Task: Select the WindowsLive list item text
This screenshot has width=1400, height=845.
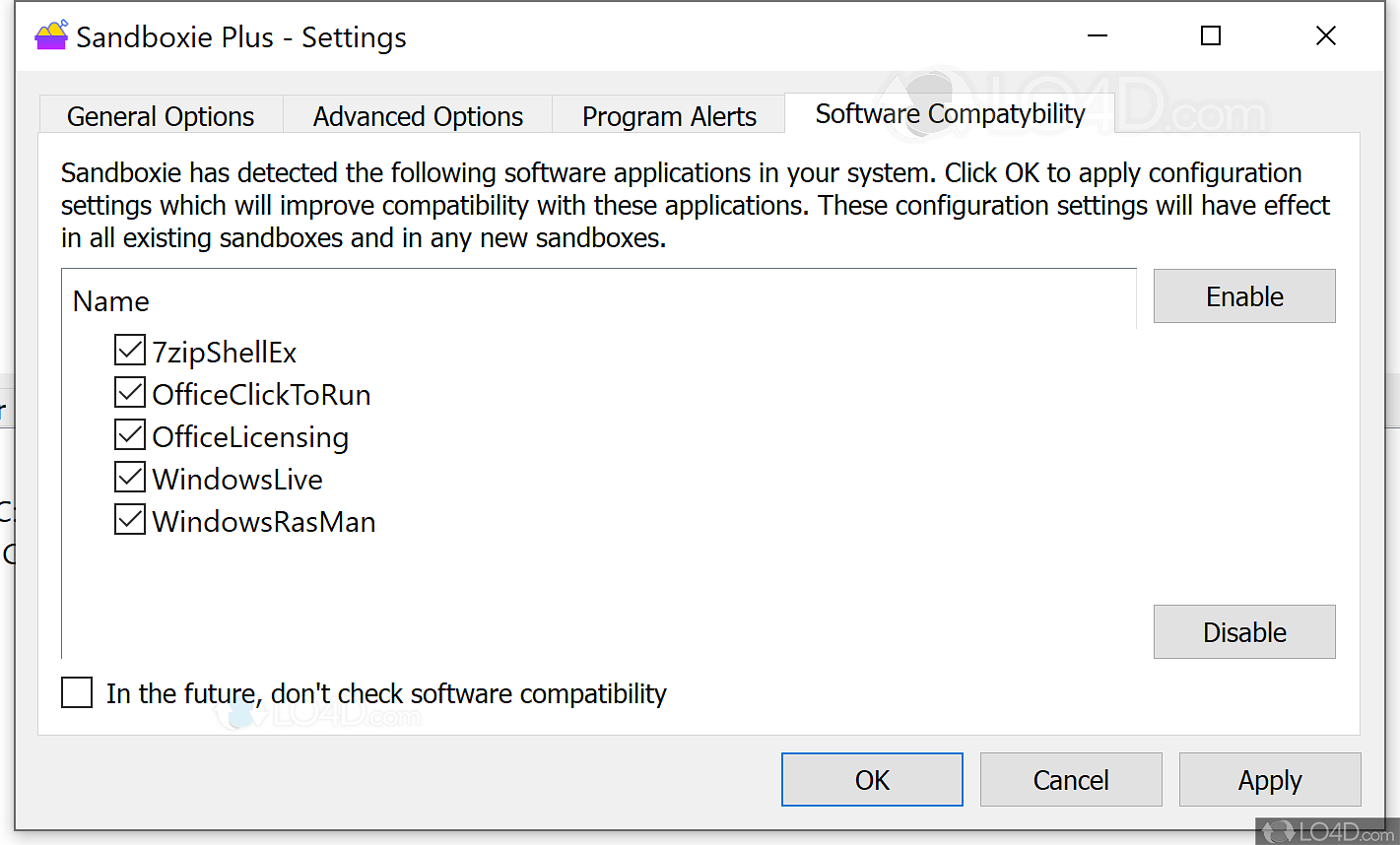Action: click(x=237, y=480)
